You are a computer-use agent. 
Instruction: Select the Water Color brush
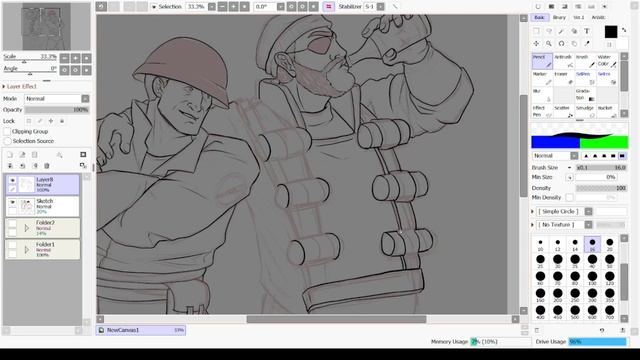pos(607,61)
